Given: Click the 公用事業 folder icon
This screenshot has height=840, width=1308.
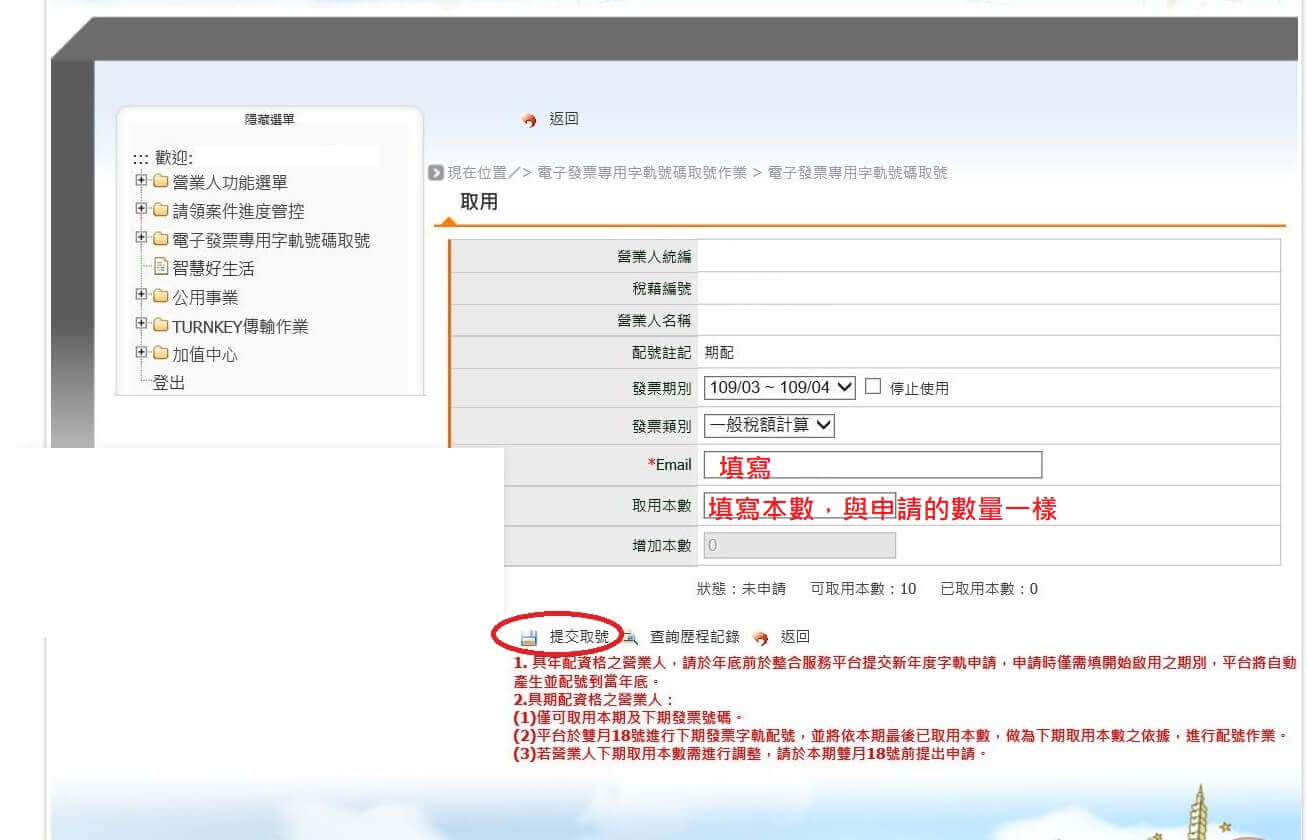Looking at the screenshot, I should [160, 297].
